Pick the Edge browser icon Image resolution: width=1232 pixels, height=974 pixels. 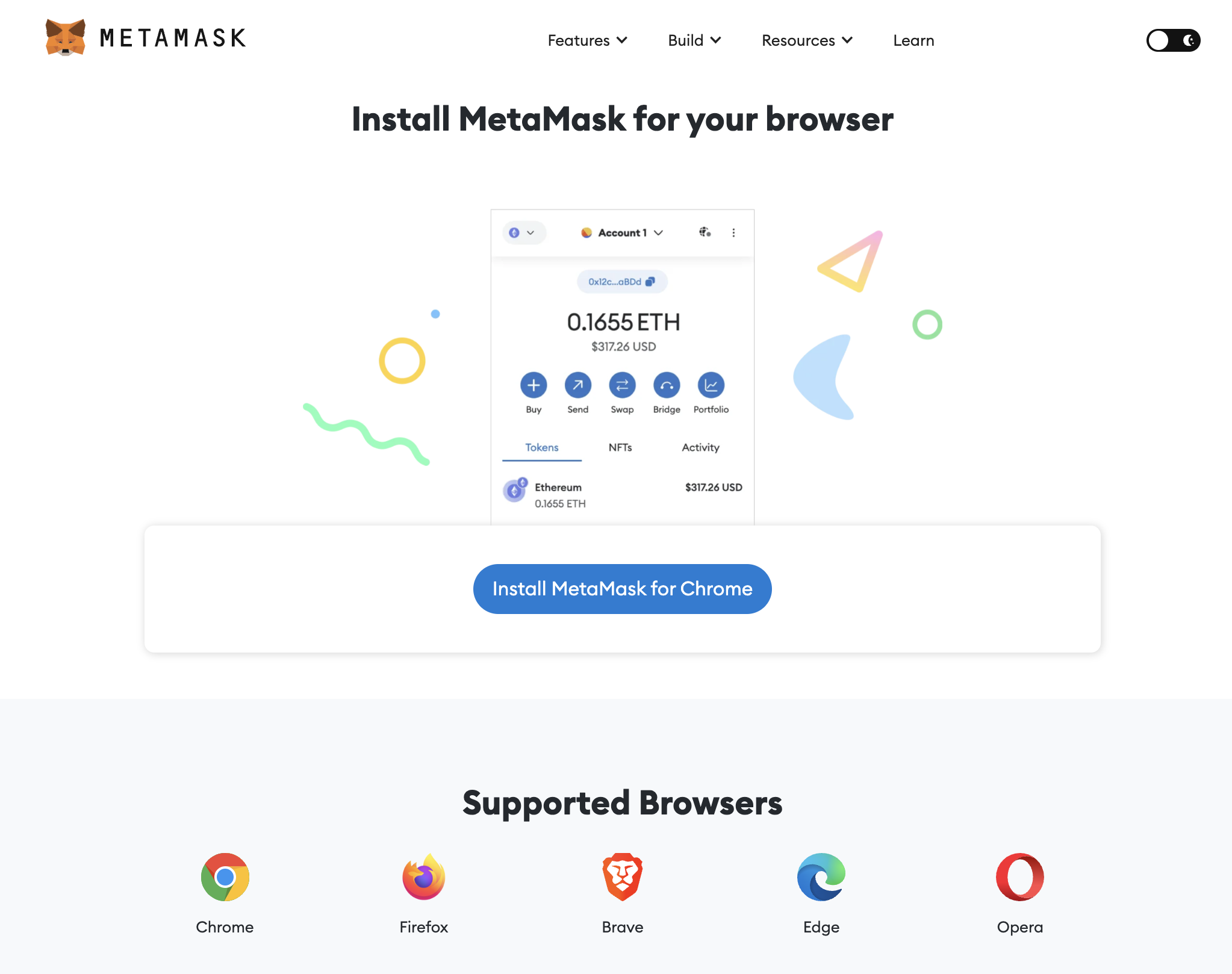click(x=821, y=876)
